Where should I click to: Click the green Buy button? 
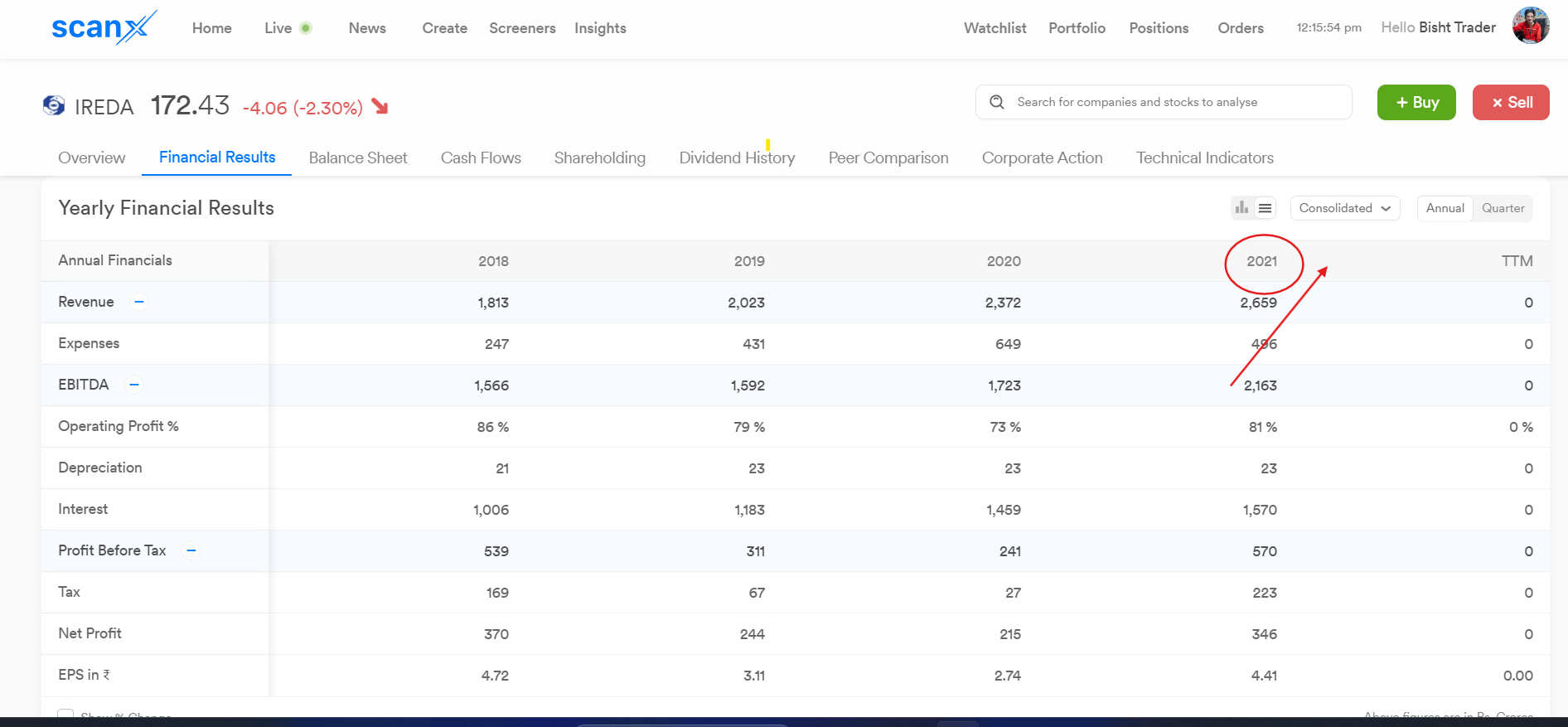click(1416, 102)
